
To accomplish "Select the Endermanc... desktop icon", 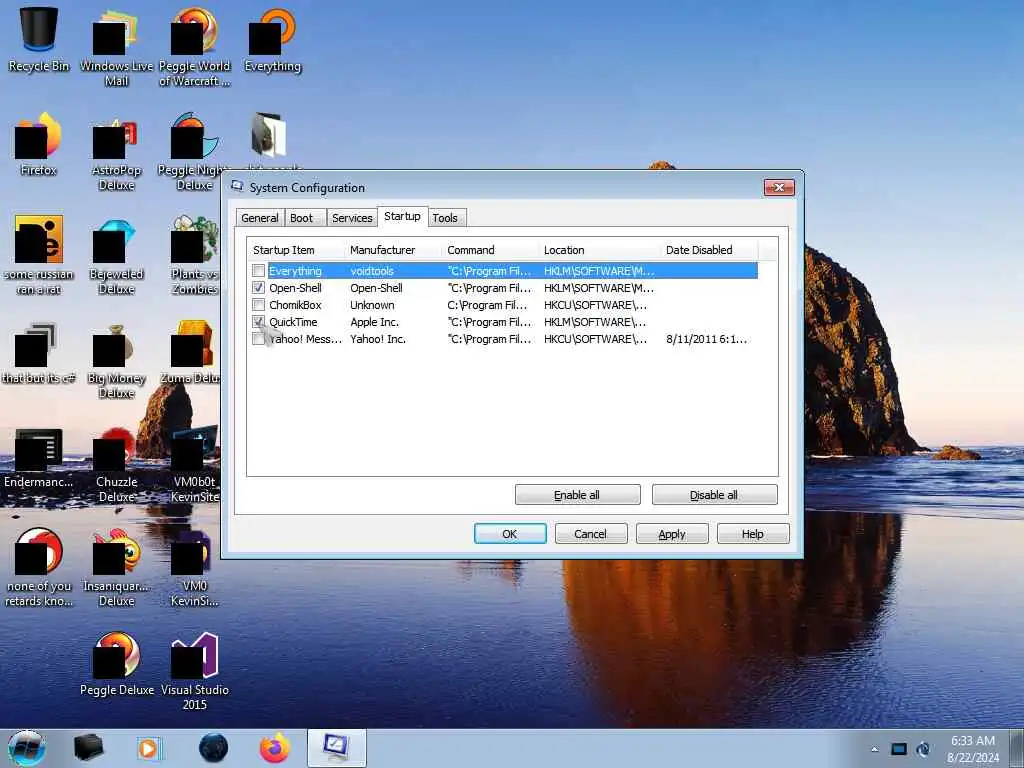I will click(x=39, y=457).
